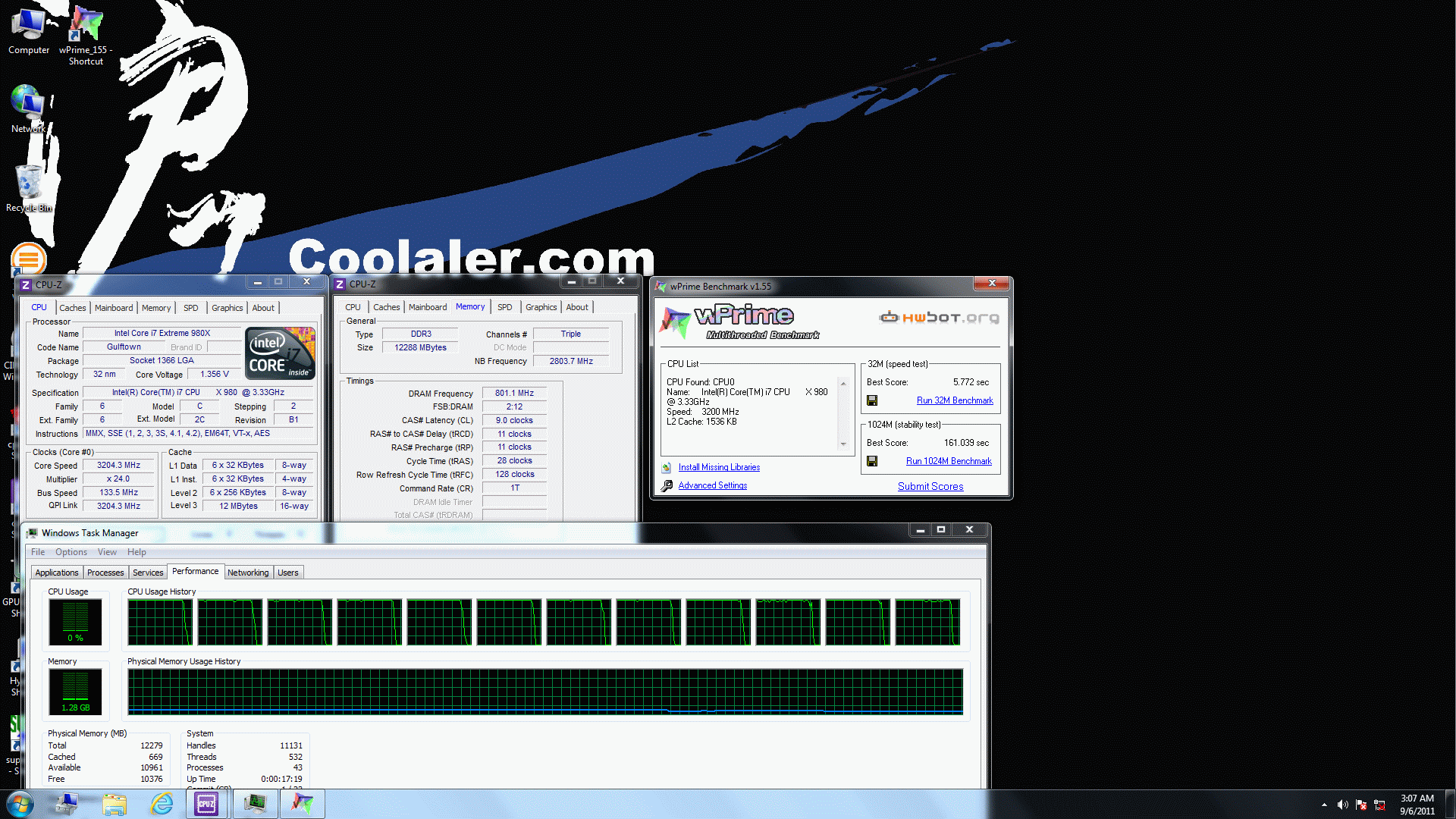Close the wPrime Benchmark window
Image resolution: width=1456 pixels, height=819 pixels.
pyautogui.click(x=992, y=284)
